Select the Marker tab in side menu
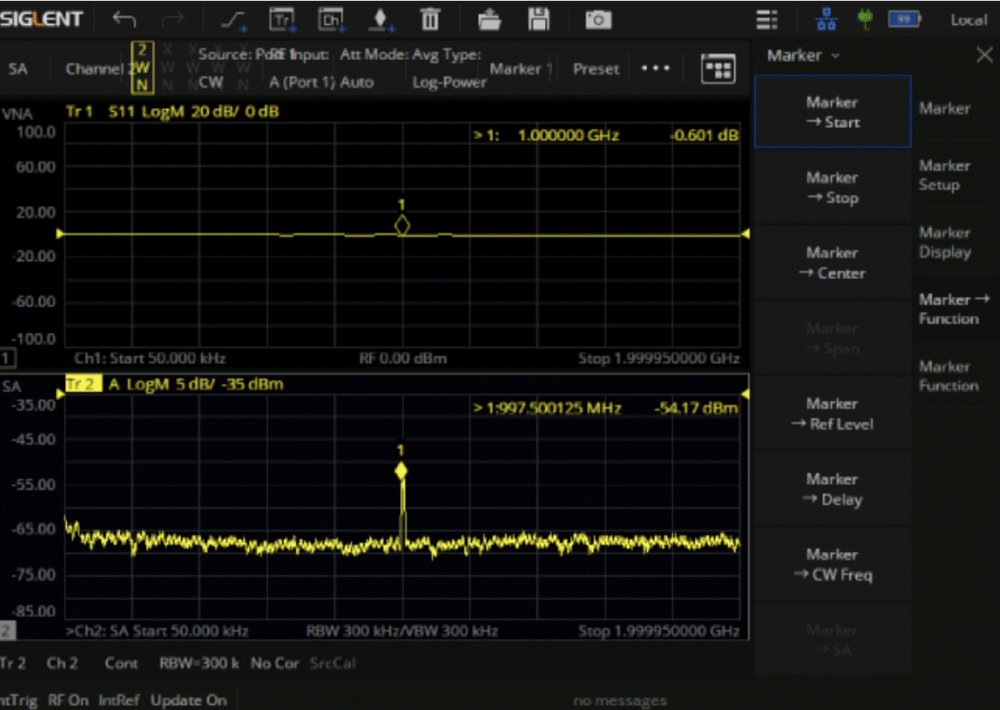The height and width of the screenshot is (710, 1000). 945,108
